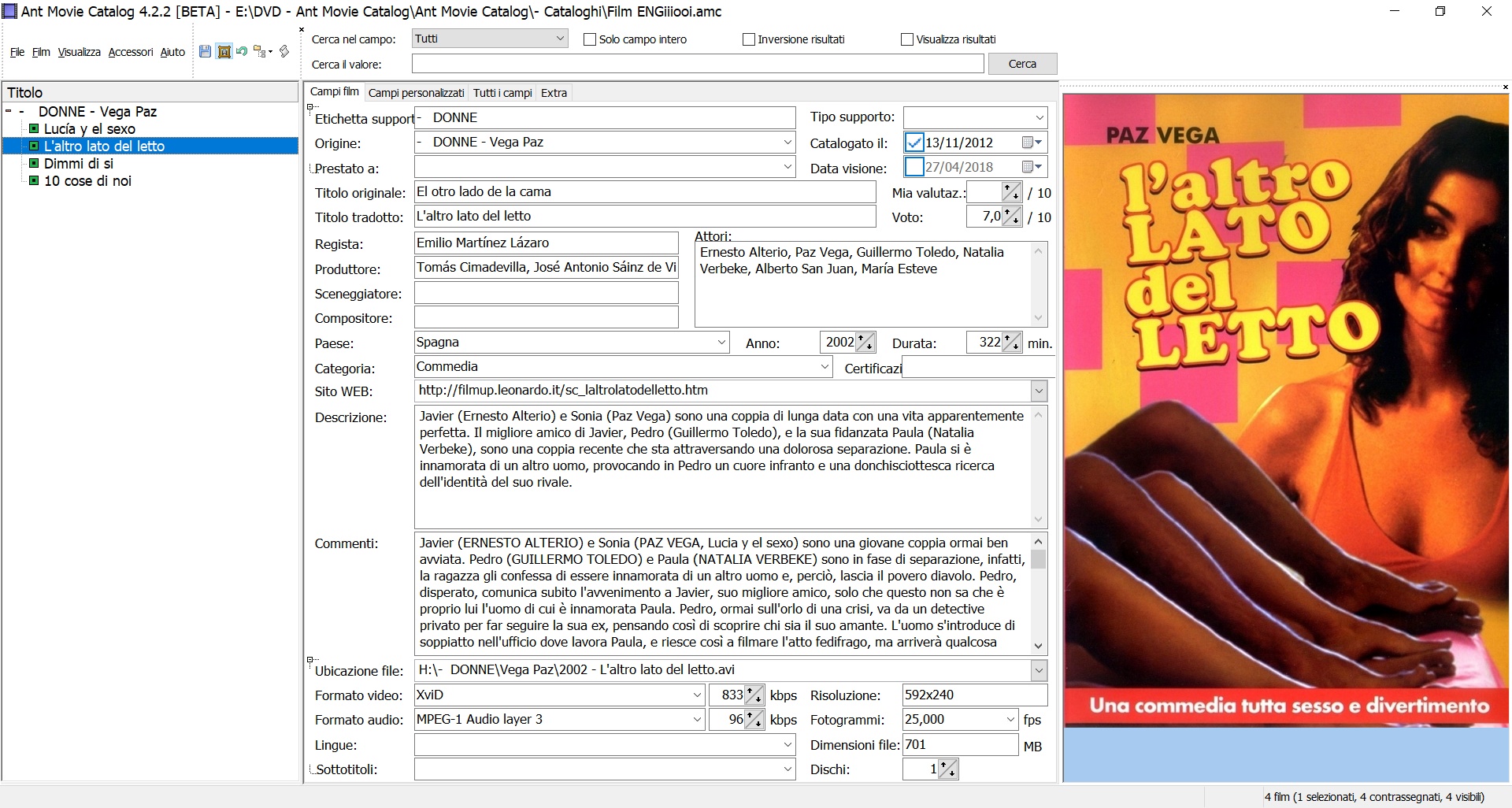Adjust the Voto spinner arrows
Viewport: 1512px width, 808px height.
point(1012,217)
